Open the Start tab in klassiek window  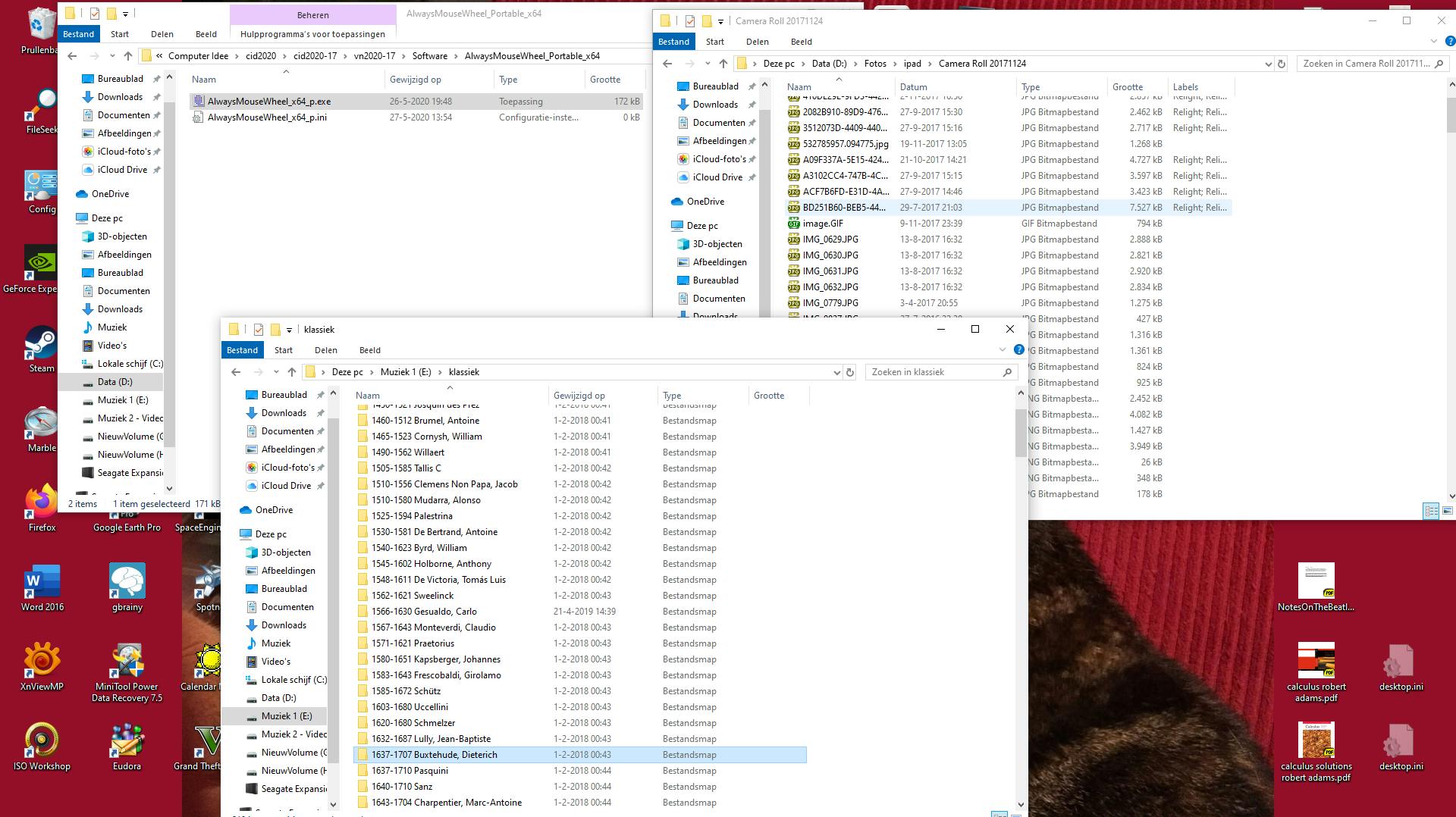coord(284,350)
